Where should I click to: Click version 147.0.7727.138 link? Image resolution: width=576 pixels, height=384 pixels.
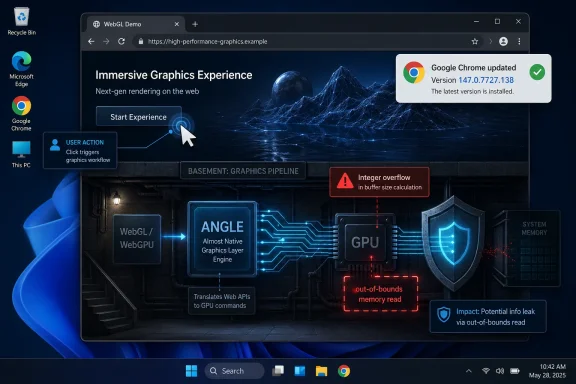coord(486,80)
